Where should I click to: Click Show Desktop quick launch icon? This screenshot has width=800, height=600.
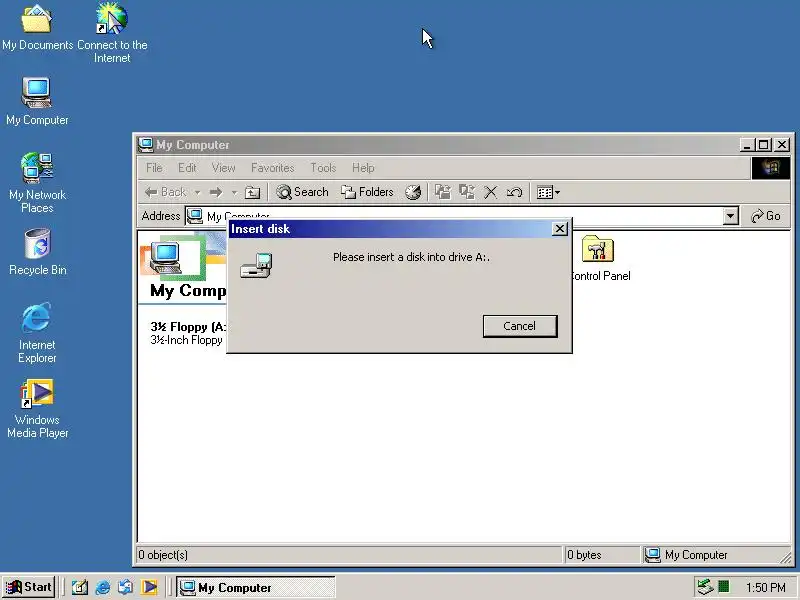tap(79, 587)
